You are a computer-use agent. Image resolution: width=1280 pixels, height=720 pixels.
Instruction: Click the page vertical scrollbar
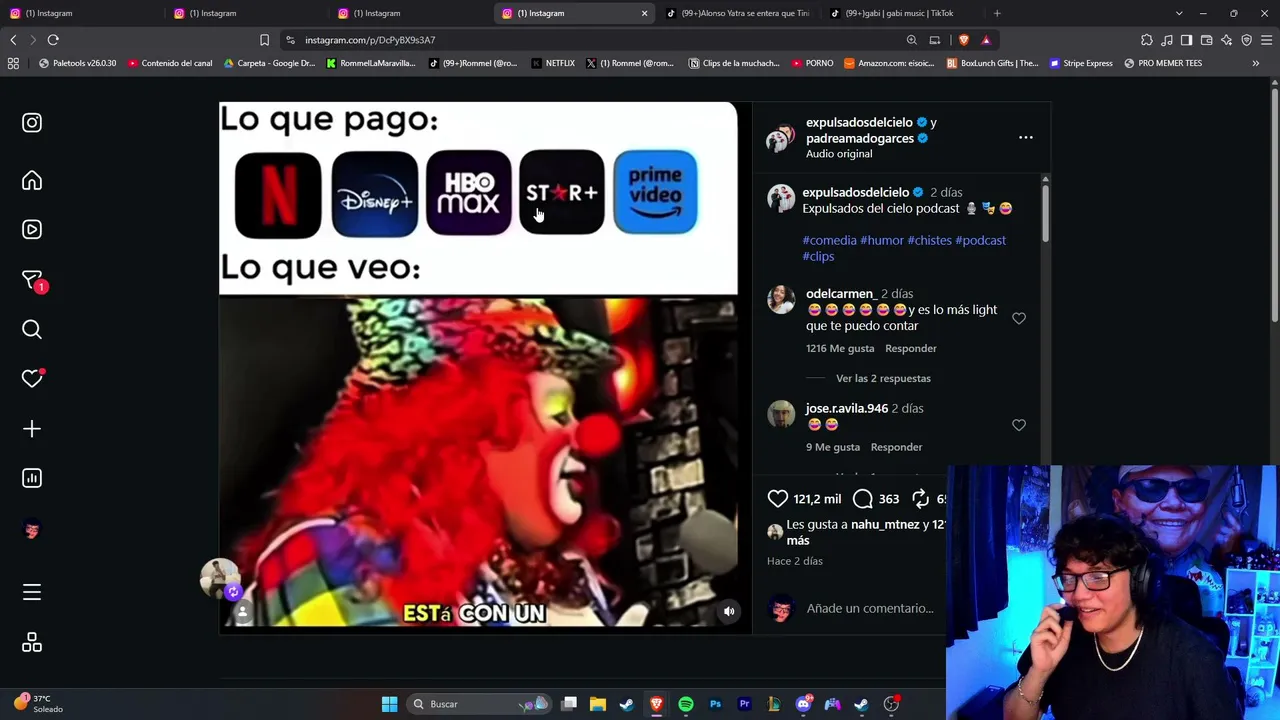[x=1274, y=205]
